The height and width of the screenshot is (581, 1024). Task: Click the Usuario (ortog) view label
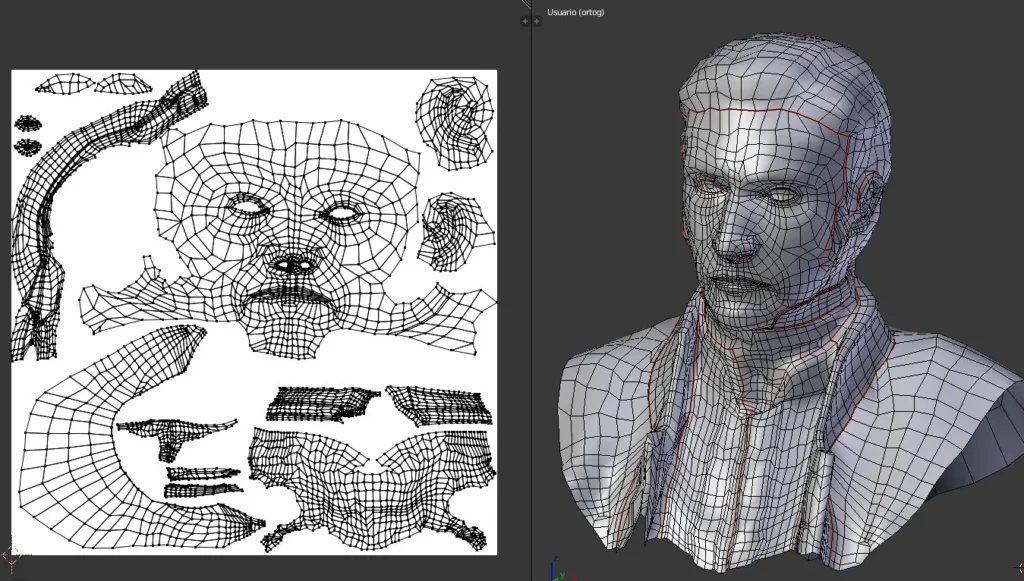click(575, 12)
